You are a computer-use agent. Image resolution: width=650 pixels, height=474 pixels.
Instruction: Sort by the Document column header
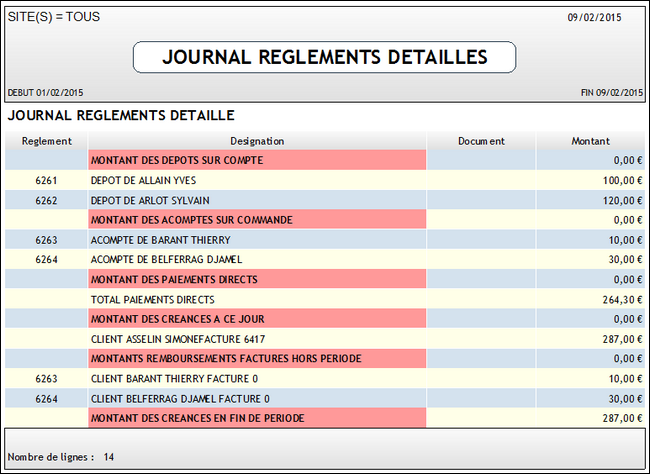tap(481, 141)
